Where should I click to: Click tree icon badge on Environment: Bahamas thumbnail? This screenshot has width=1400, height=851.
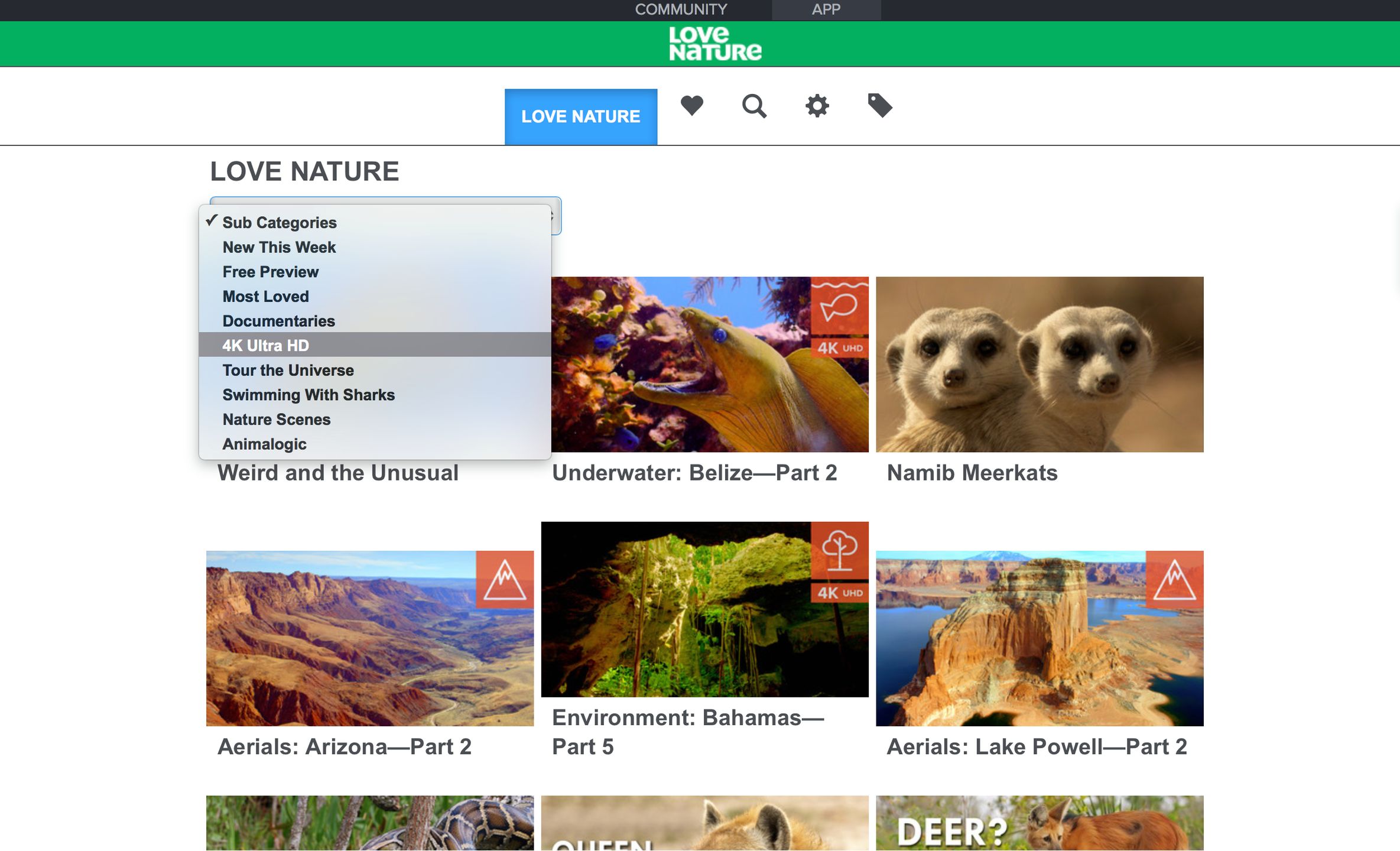point(839,550)
